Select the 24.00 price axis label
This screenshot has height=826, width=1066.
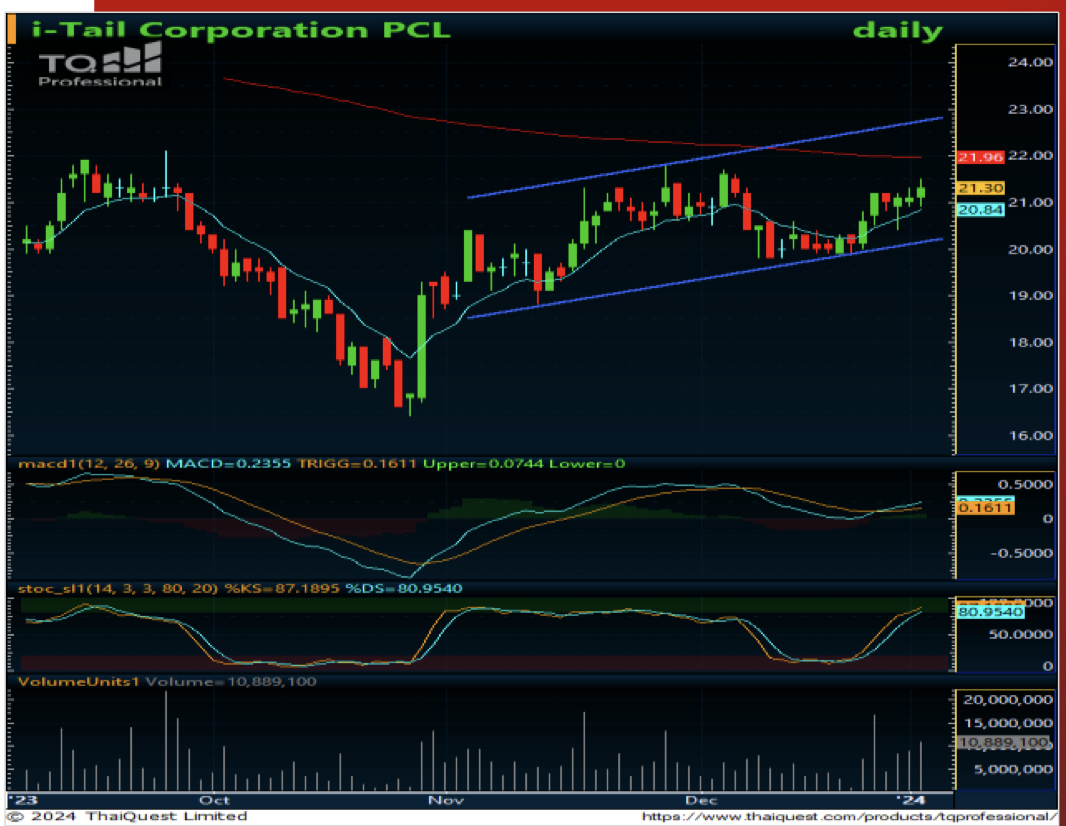[1030, 62]
